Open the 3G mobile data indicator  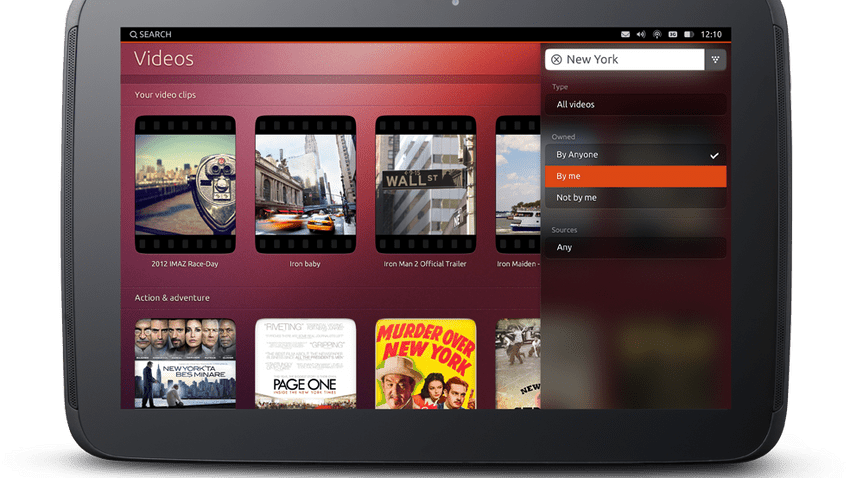pyautogui.click(x=673, y=34)
